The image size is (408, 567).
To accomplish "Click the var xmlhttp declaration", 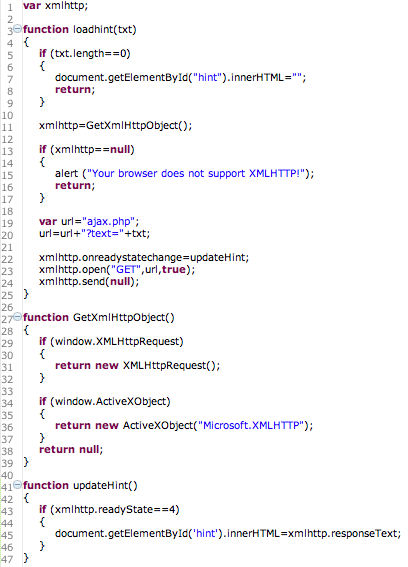I will (55, 6).
